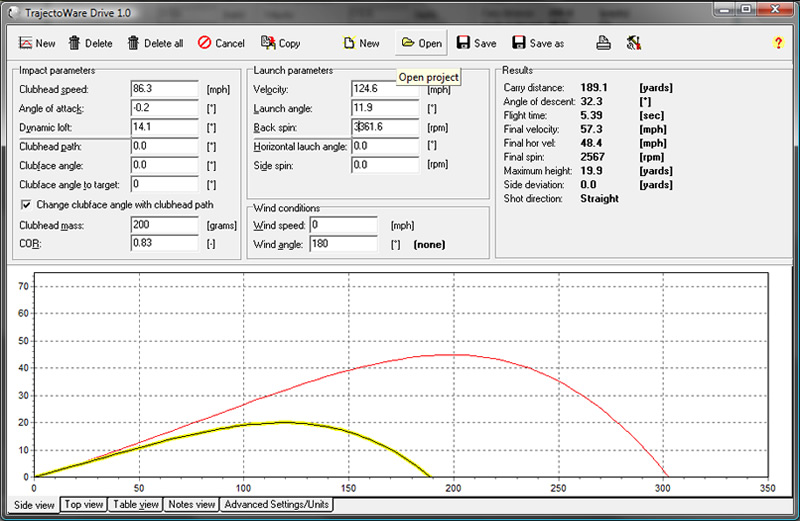
Task: Click the Save as toolbar button
Action: coord(538,43)
